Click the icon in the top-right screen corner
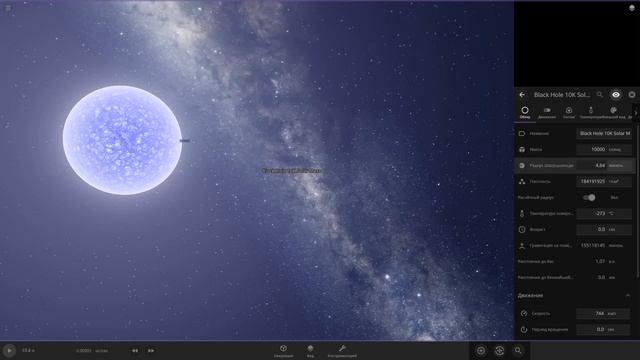Image resolution: width=640 pixels, height=360 pixels. coord(632,8)
